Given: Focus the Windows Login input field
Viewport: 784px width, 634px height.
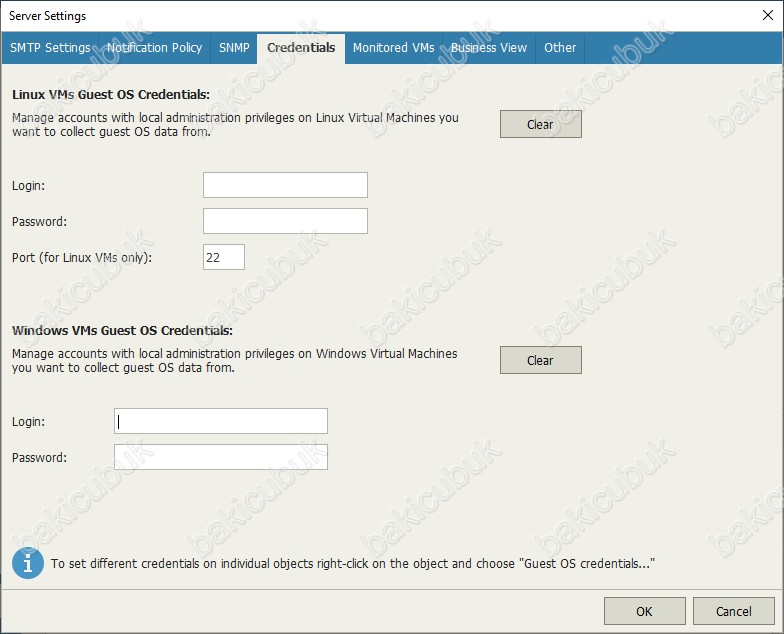Looking at the screenshot, I should pos(220,421).
